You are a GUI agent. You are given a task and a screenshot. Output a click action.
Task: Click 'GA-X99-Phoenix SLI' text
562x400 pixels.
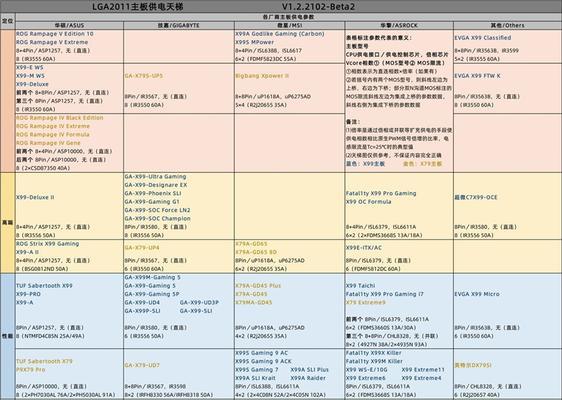click(153, 193)
